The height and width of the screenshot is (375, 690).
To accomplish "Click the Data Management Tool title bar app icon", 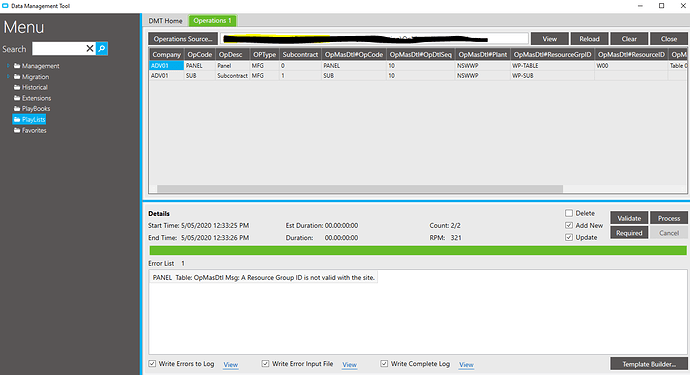I will point(5,6).
